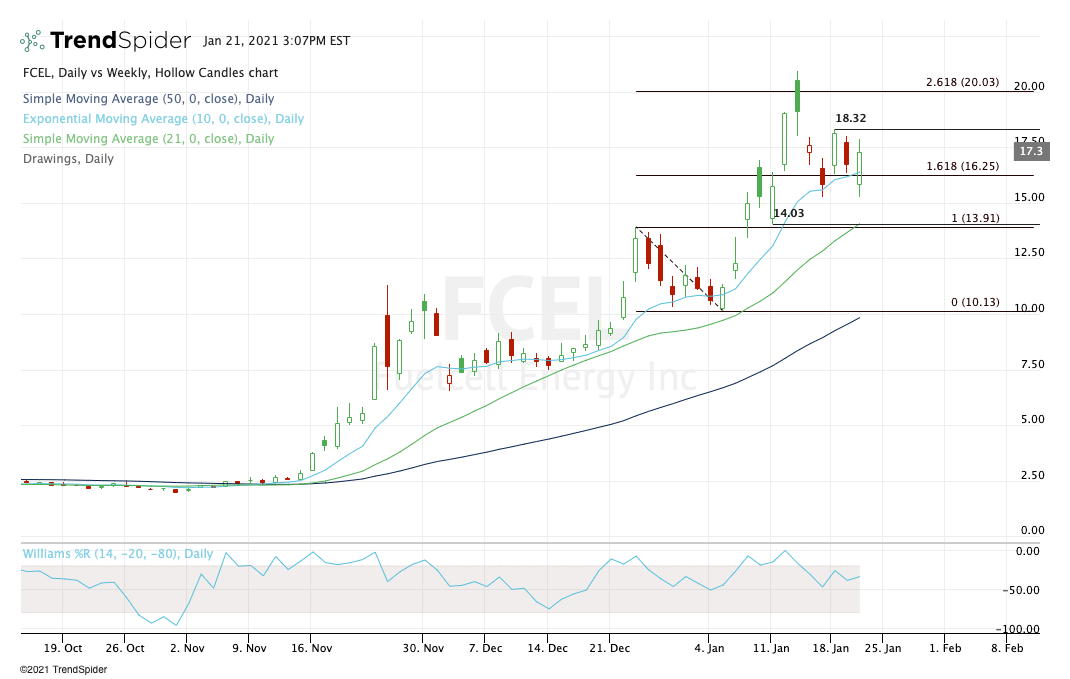Click the FCEL Daily vs Weekly chart title
Image resolution: width=1070 pixels, height=679 pixels.
[x=151, y=73]
